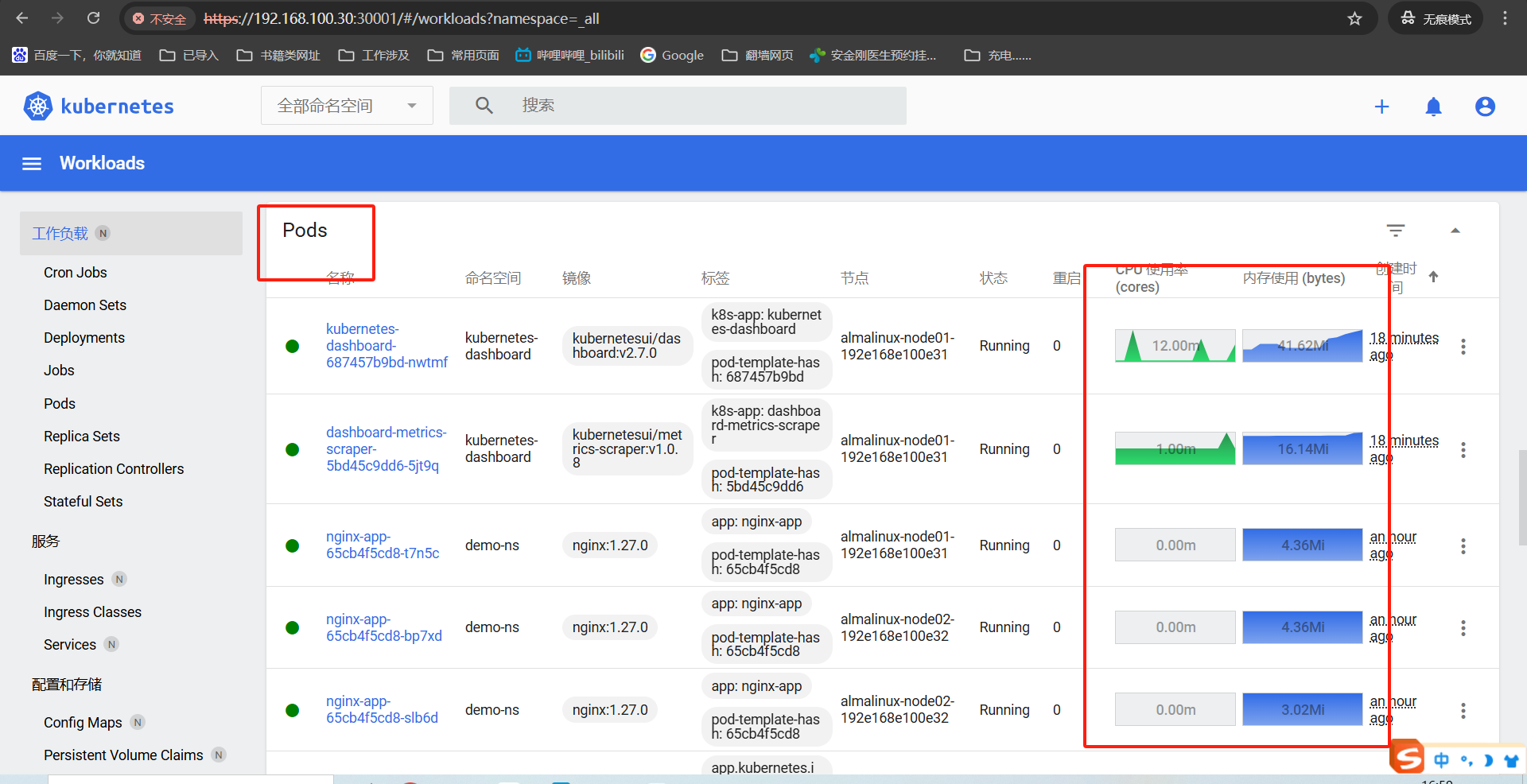
Task: Open the 常用页面 bookmark folder
Action: click(464, 55)
